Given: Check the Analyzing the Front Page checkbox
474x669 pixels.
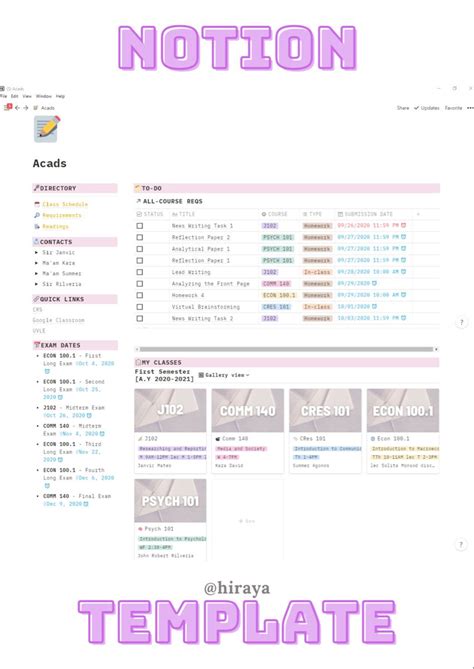Looking at the screenshot, I should [140, 284].
